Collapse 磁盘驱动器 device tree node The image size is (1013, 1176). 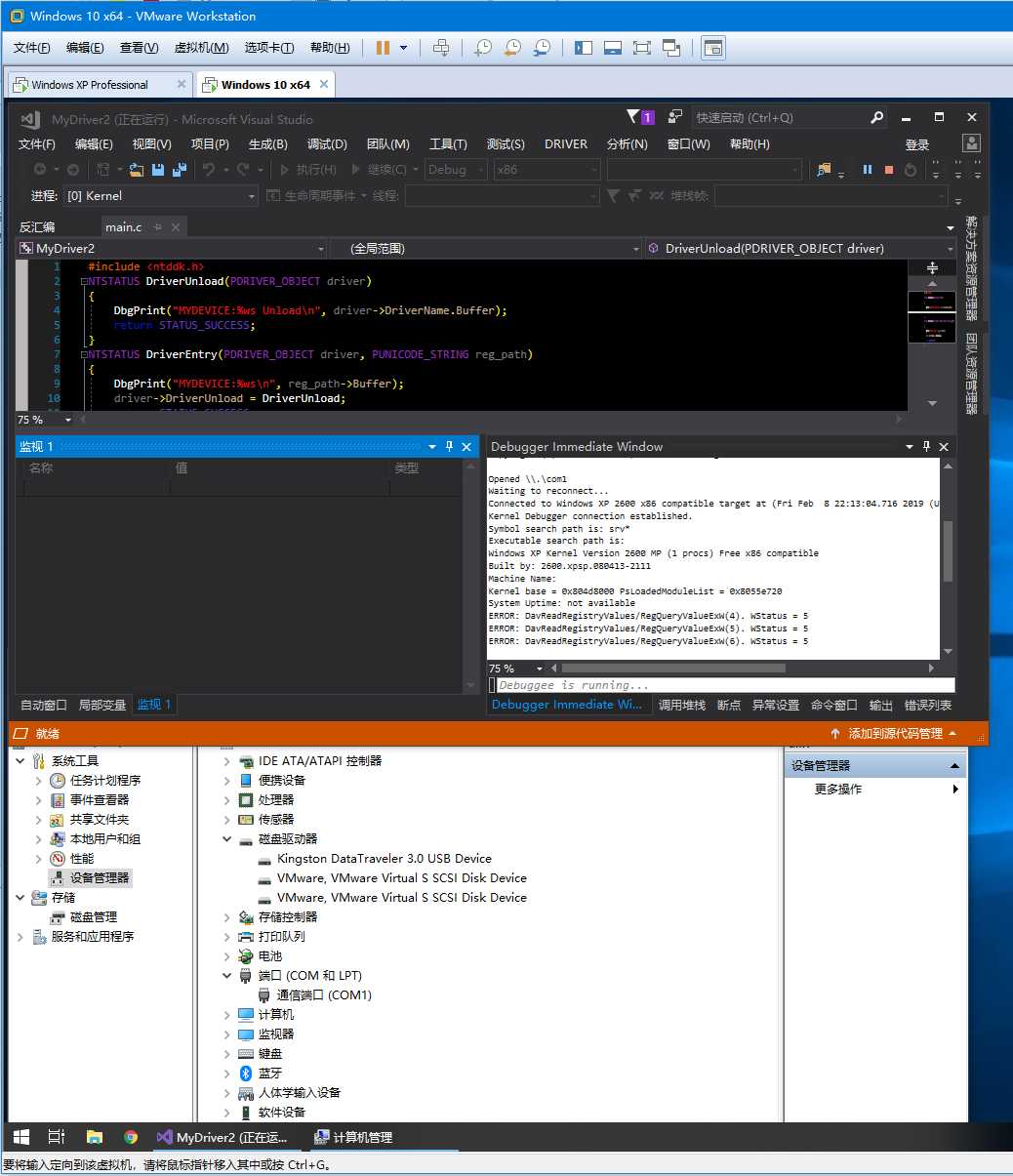(227, 839)
